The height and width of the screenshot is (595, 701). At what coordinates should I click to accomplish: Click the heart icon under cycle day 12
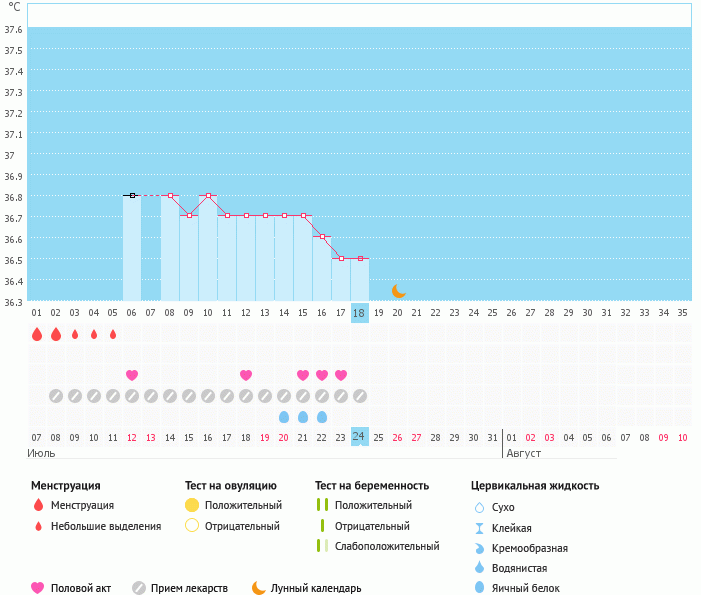pyautogui.click(x=246, y=375)
